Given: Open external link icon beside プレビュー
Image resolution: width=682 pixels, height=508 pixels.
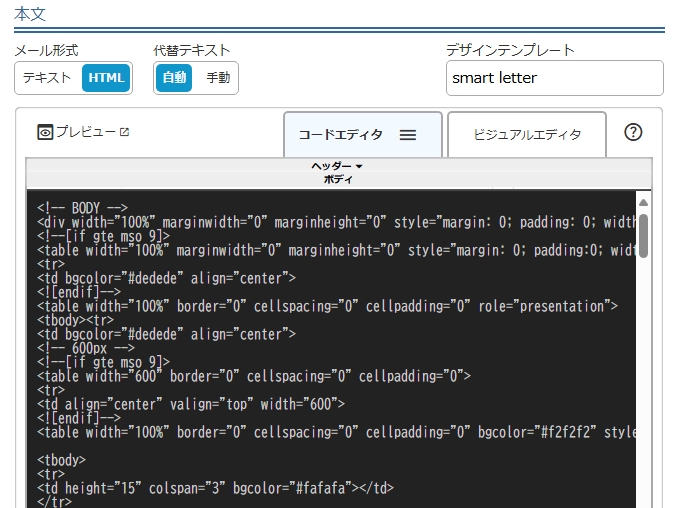Looking at the screenshot, I should point(124,131).
